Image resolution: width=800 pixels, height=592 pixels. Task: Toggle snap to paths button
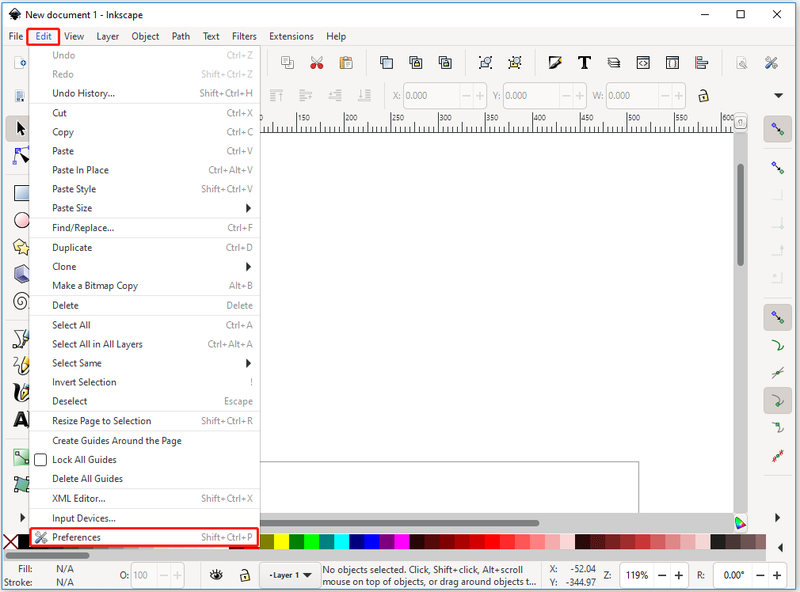point(778,346)
